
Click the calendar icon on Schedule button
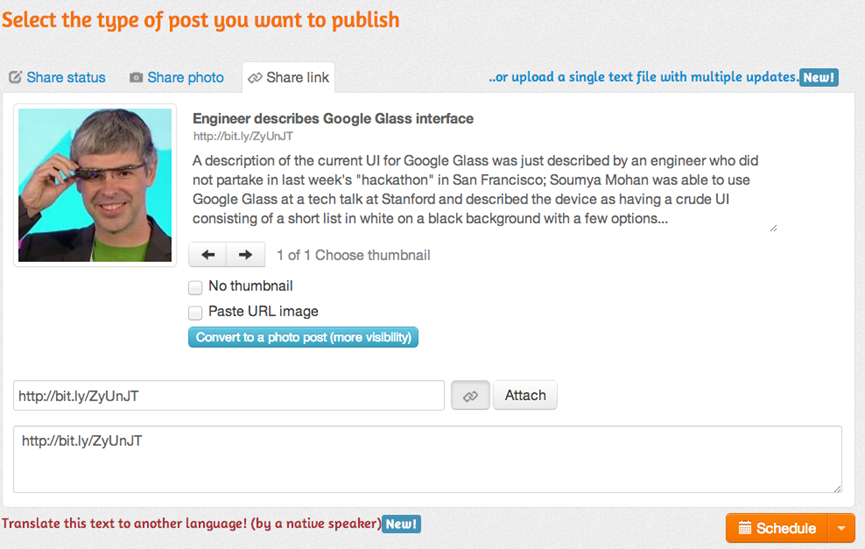click(x=745, y=528)
